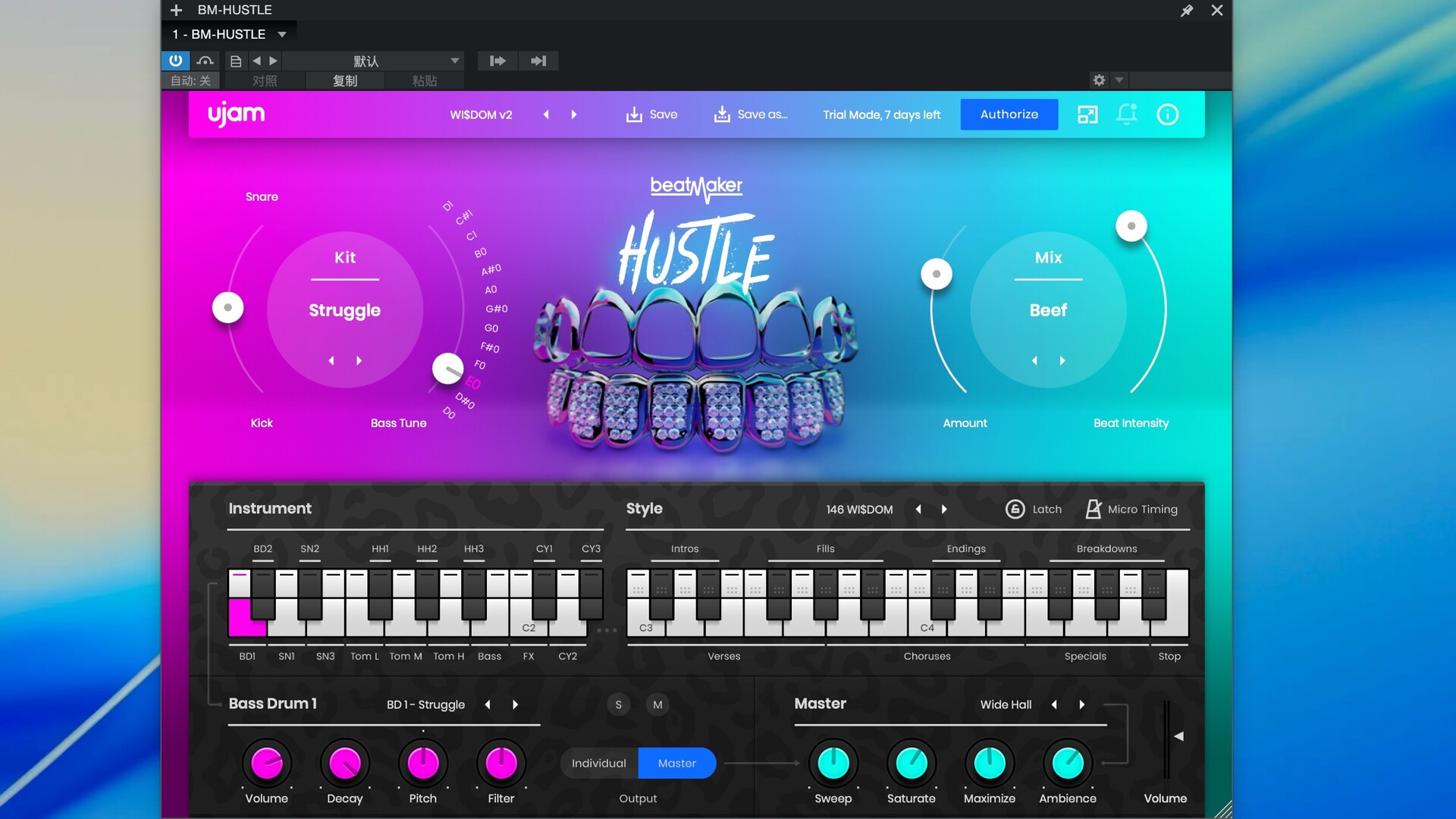Open the 1 - BM-HUSTLE instance dropdown
1456x819 pixels.
tap(229, 34)
